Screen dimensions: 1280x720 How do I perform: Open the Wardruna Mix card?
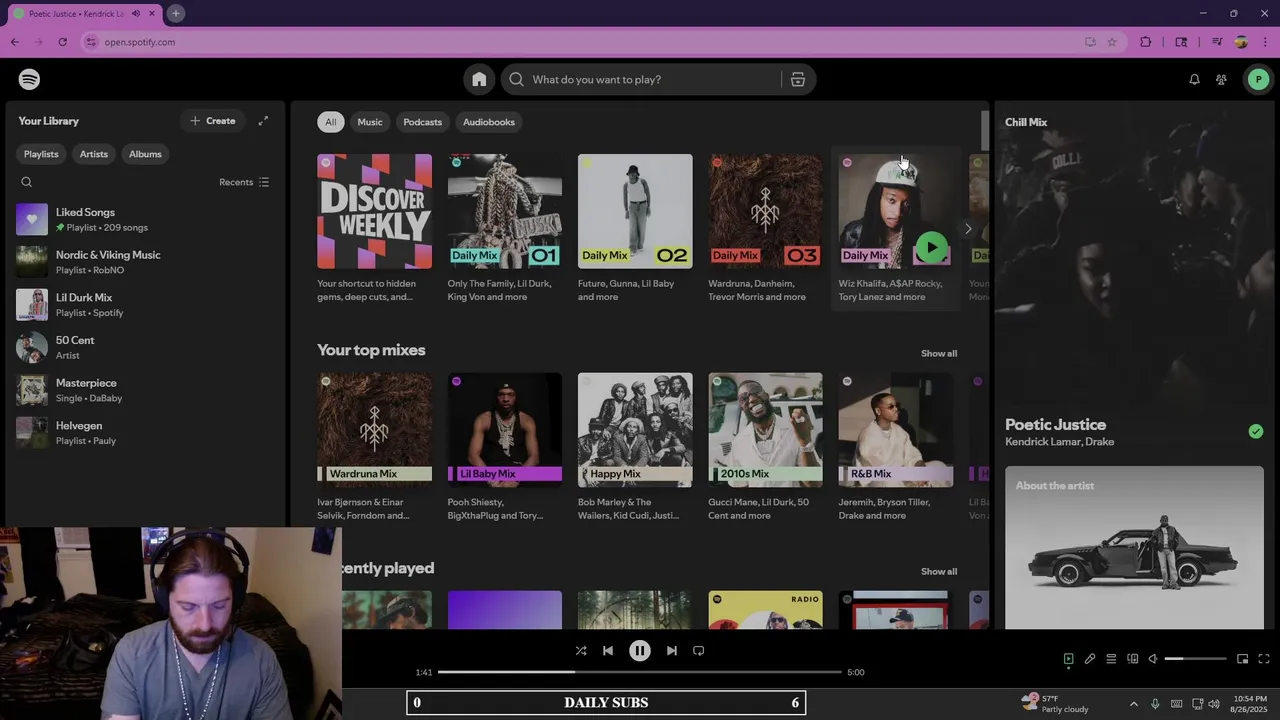(374, 447)
